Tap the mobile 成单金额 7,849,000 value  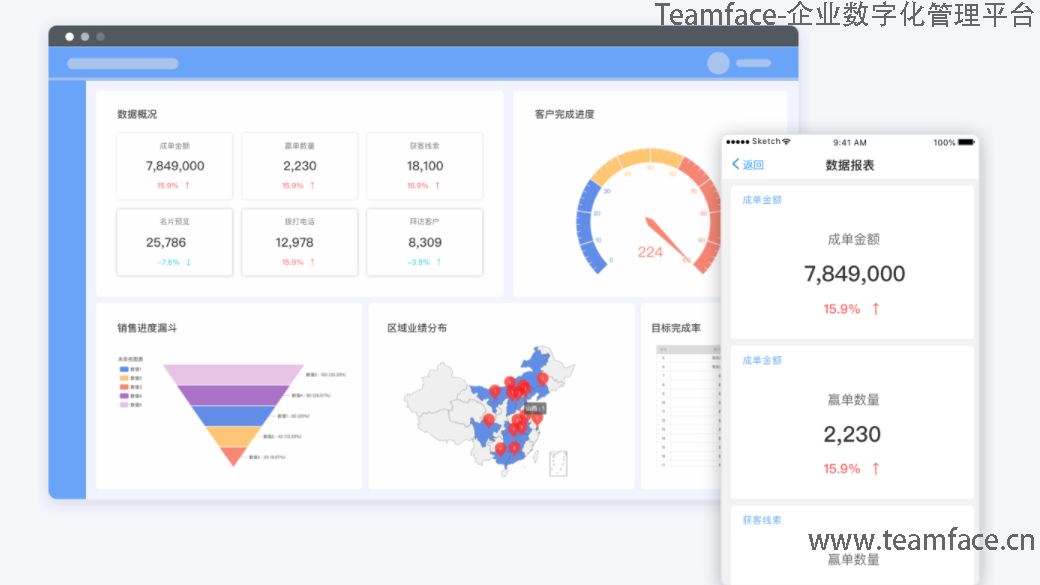click(854, 273)
